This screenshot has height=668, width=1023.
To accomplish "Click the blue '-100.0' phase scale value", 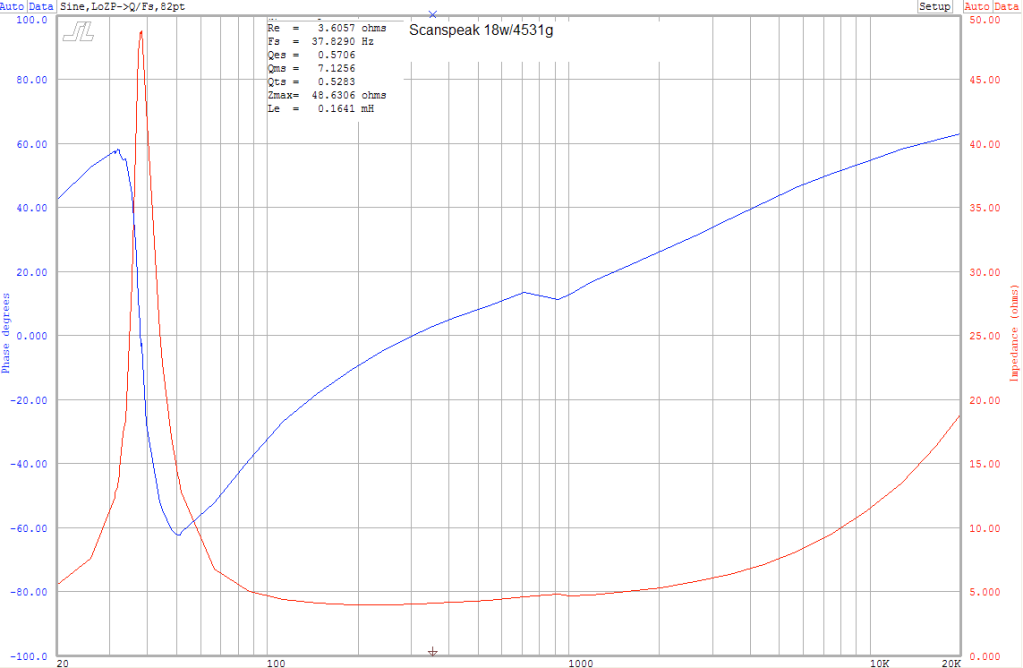I will tap(29, 656).
